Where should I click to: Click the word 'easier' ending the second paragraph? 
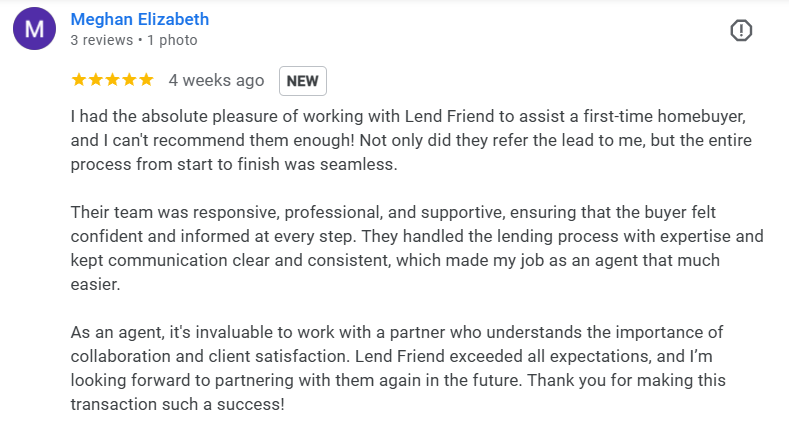pyautogui.click(x=95, y=285)
